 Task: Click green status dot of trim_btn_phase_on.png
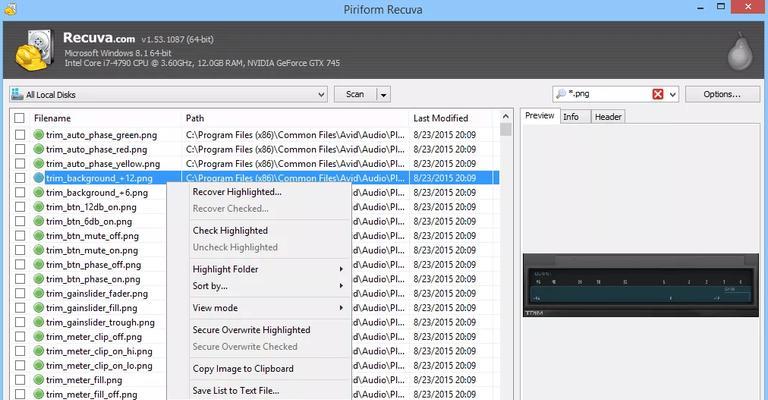(39, 279)
